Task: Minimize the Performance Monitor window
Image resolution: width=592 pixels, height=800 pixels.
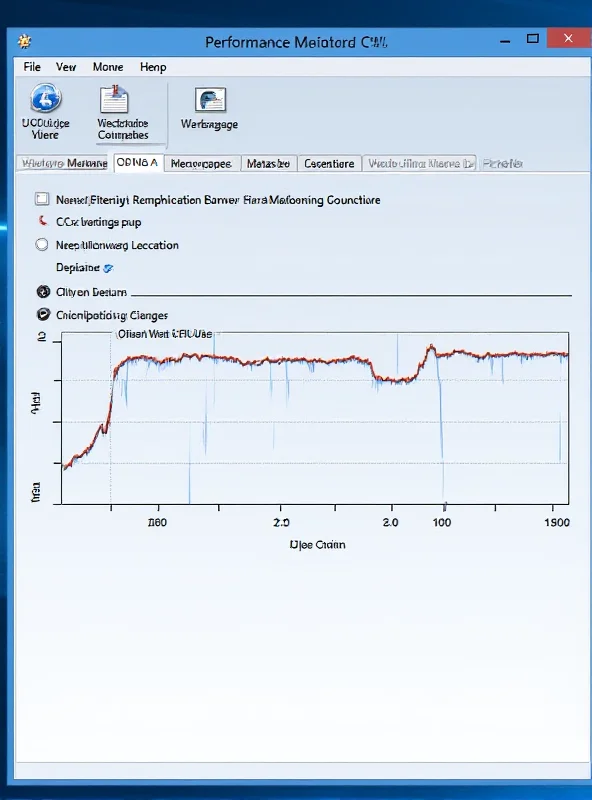Action: tap(505, 41)
